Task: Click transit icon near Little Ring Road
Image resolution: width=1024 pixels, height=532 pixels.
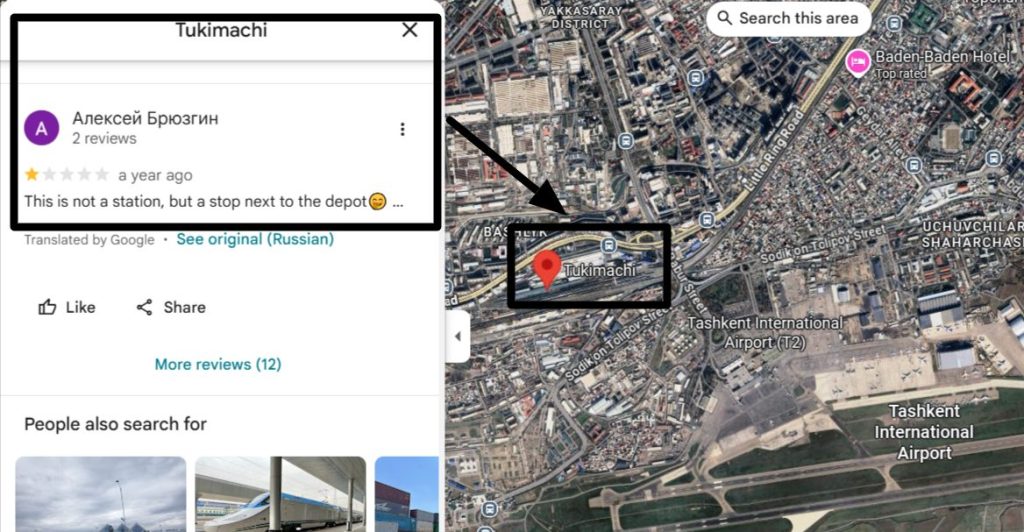Action: pyautogui.click(x=707, y=220)
